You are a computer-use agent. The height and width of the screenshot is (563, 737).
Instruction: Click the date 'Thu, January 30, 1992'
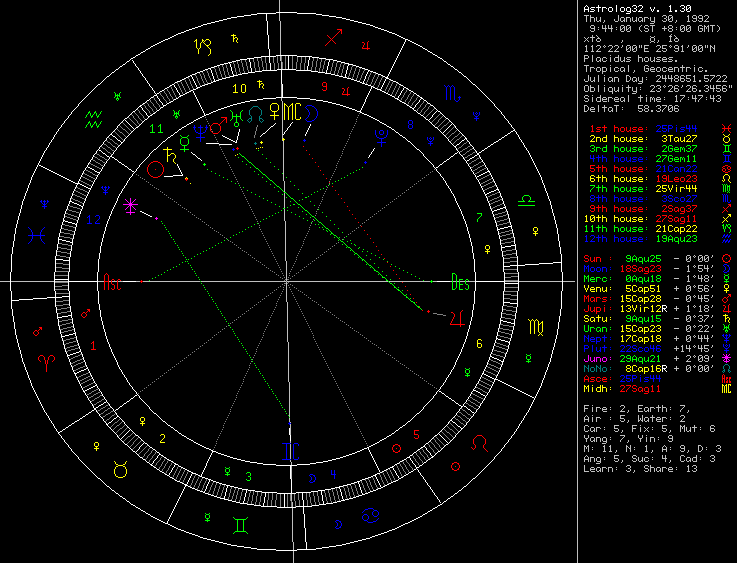646,19
